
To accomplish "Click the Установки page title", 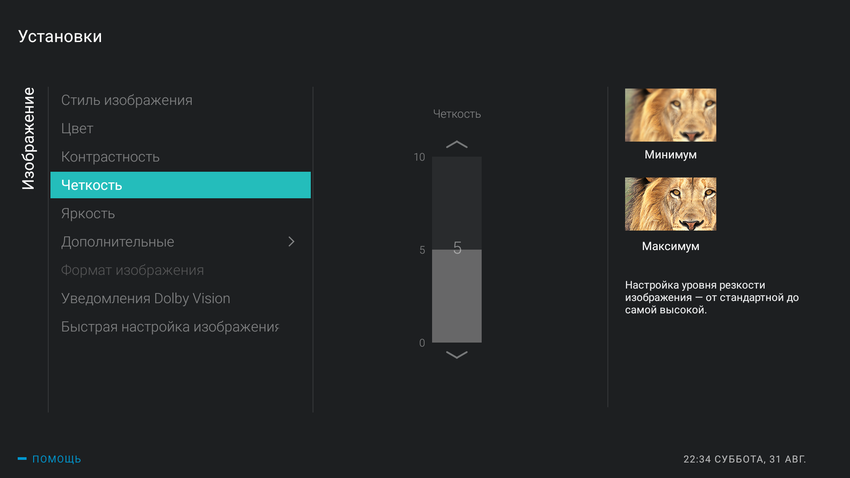I will click(x=60, y=37).
